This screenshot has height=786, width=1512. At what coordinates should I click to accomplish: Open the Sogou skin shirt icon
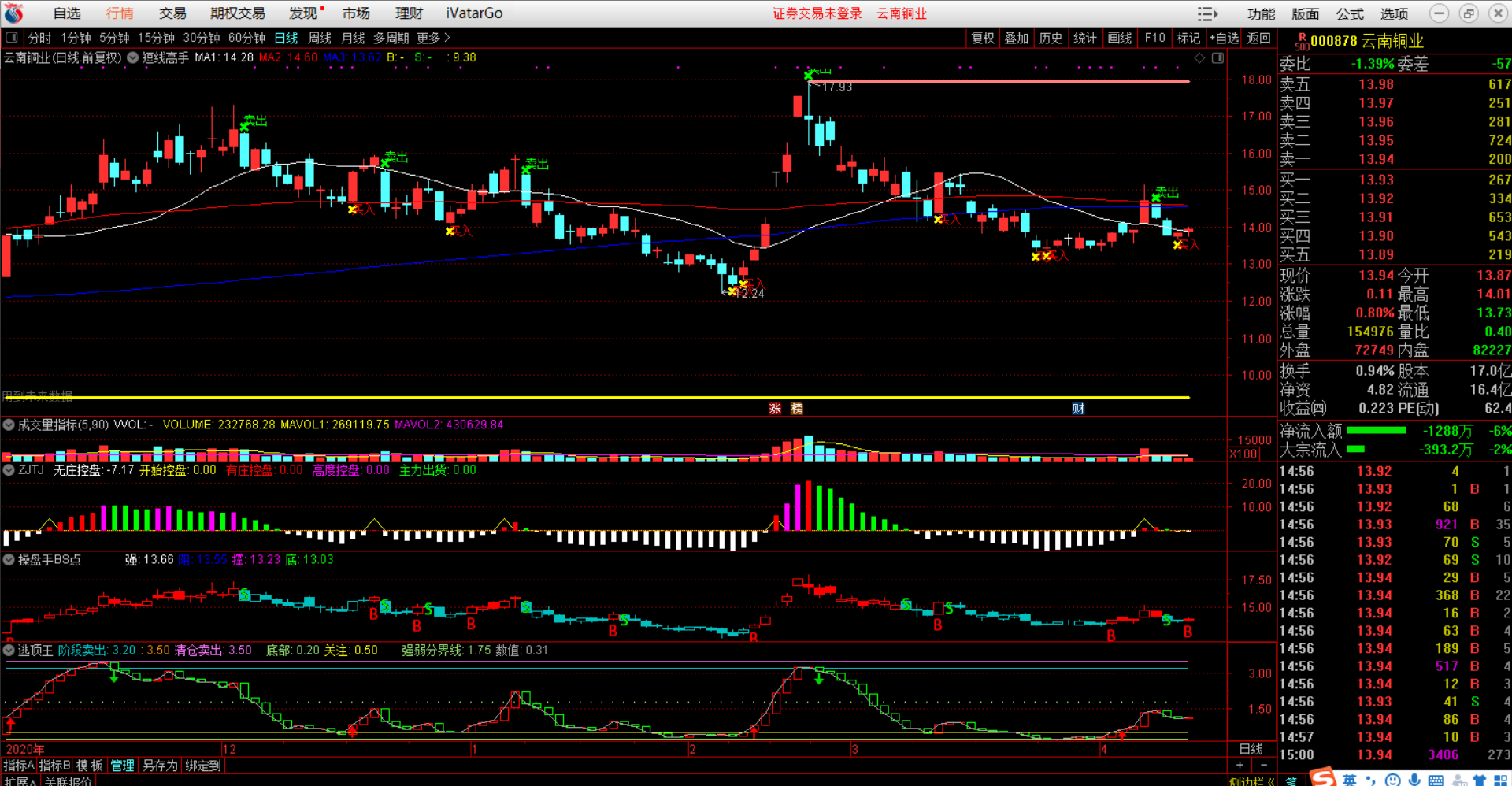pyautogui.click(x=1480, y=780)
